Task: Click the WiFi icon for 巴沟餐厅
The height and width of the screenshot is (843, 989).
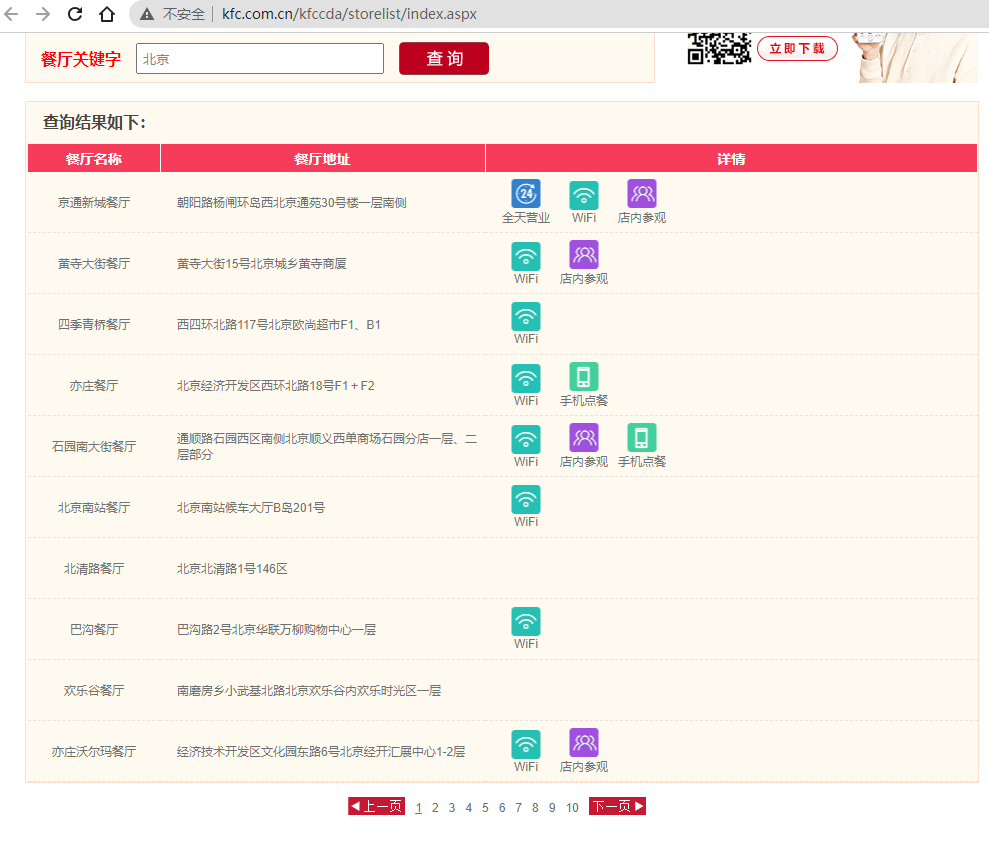Action: (x=526, y=622)
